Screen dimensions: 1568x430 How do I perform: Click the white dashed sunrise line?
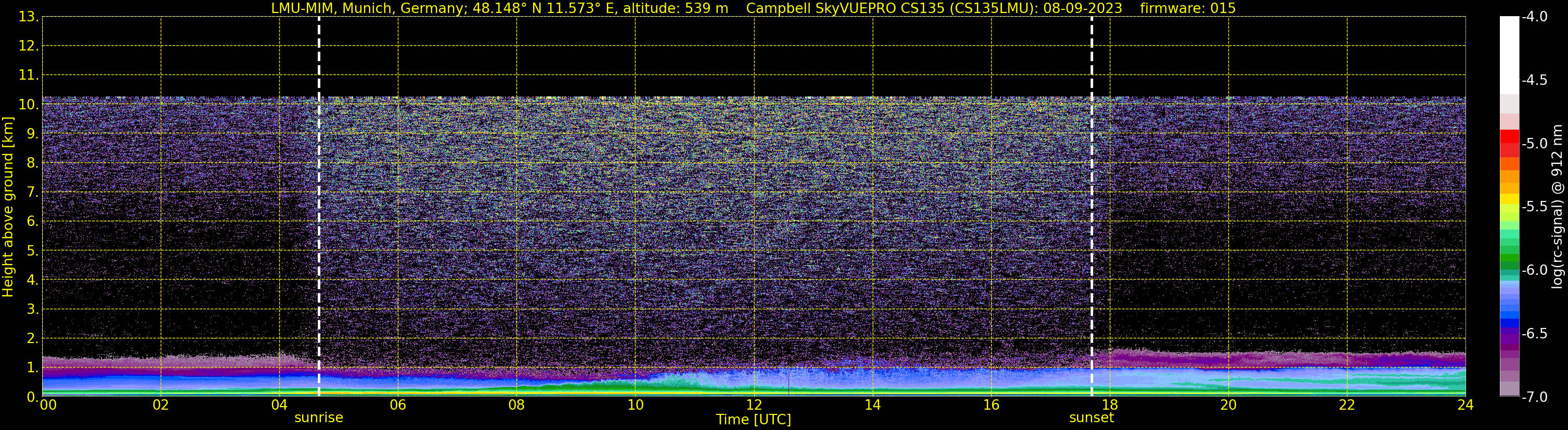[x=319, y=207]
